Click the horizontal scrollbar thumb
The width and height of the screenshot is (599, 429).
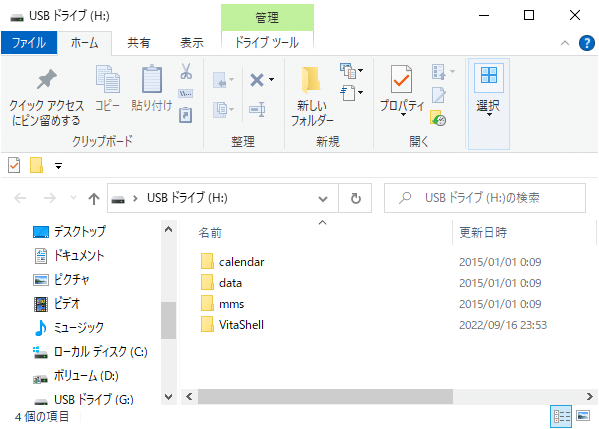point(325,397)
